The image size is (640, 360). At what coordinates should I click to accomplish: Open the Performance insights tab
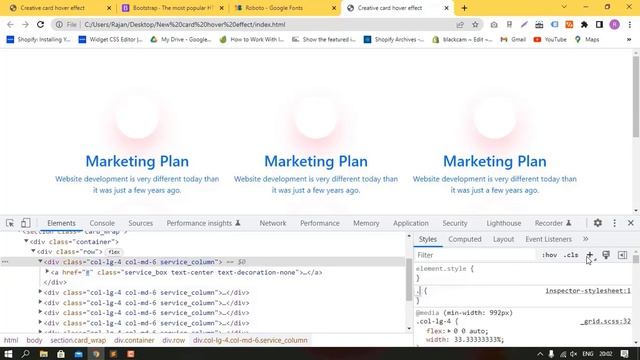coord(203,223)
